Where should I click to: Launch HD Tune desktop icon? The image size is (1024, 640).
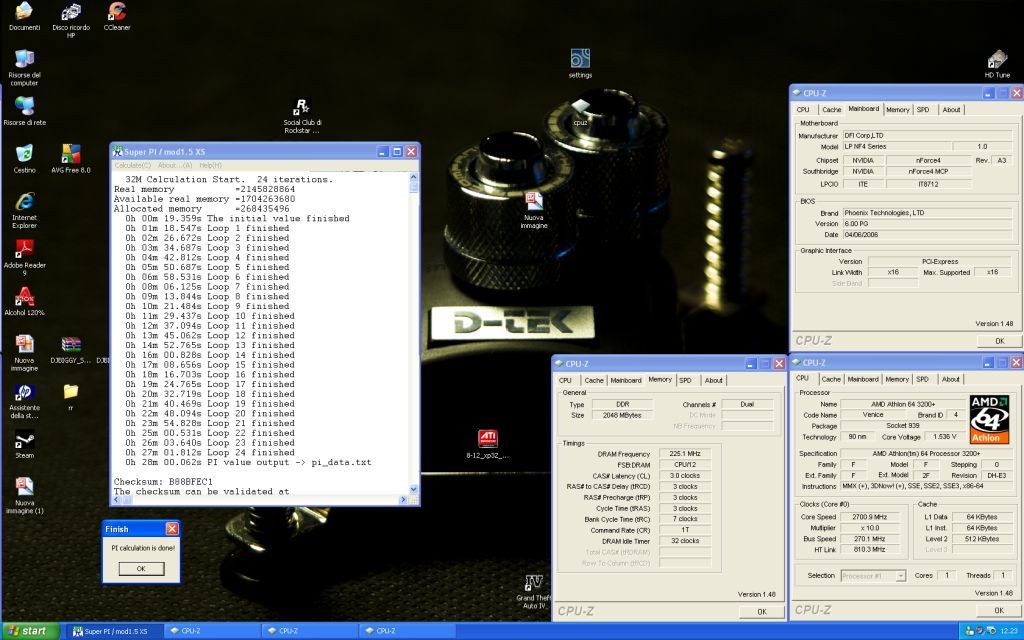pos(997,63)
